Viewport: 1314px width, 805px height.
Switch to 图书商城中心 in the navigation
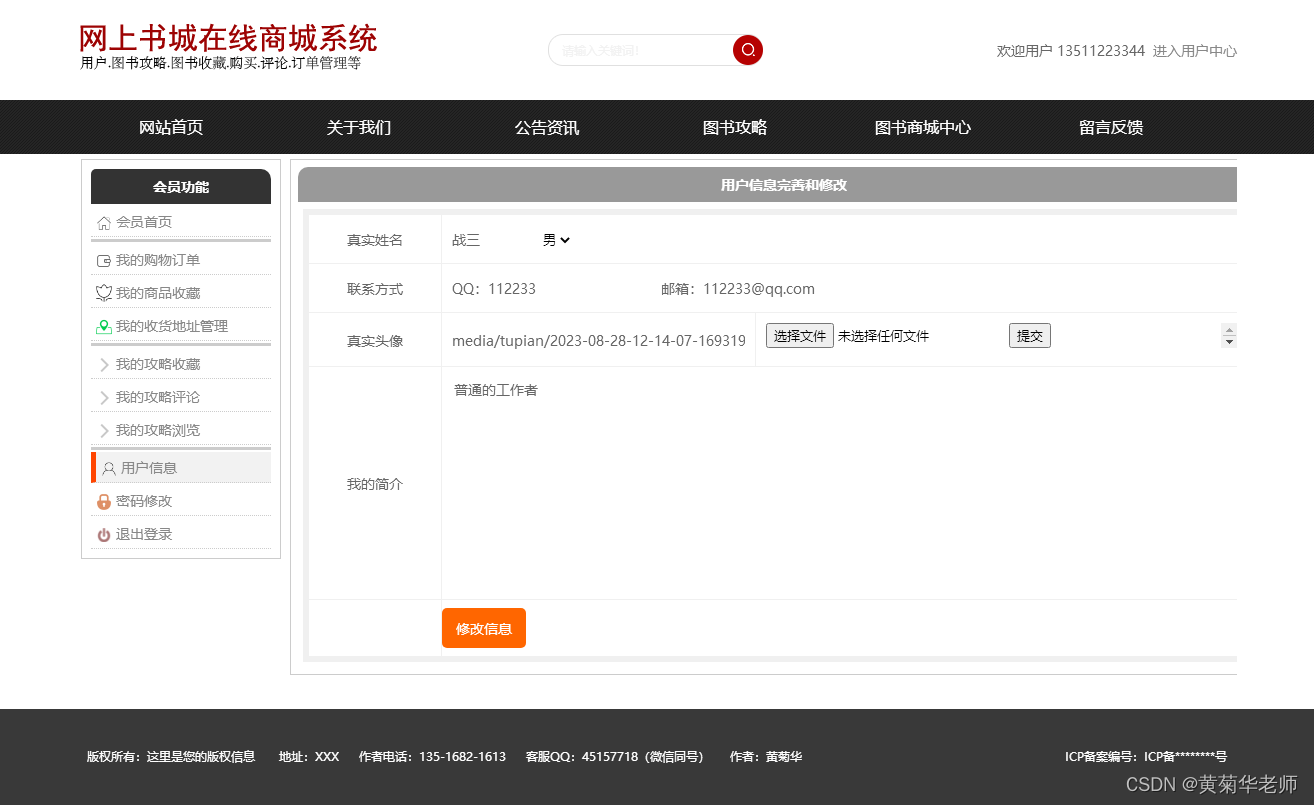coord(921,127)
